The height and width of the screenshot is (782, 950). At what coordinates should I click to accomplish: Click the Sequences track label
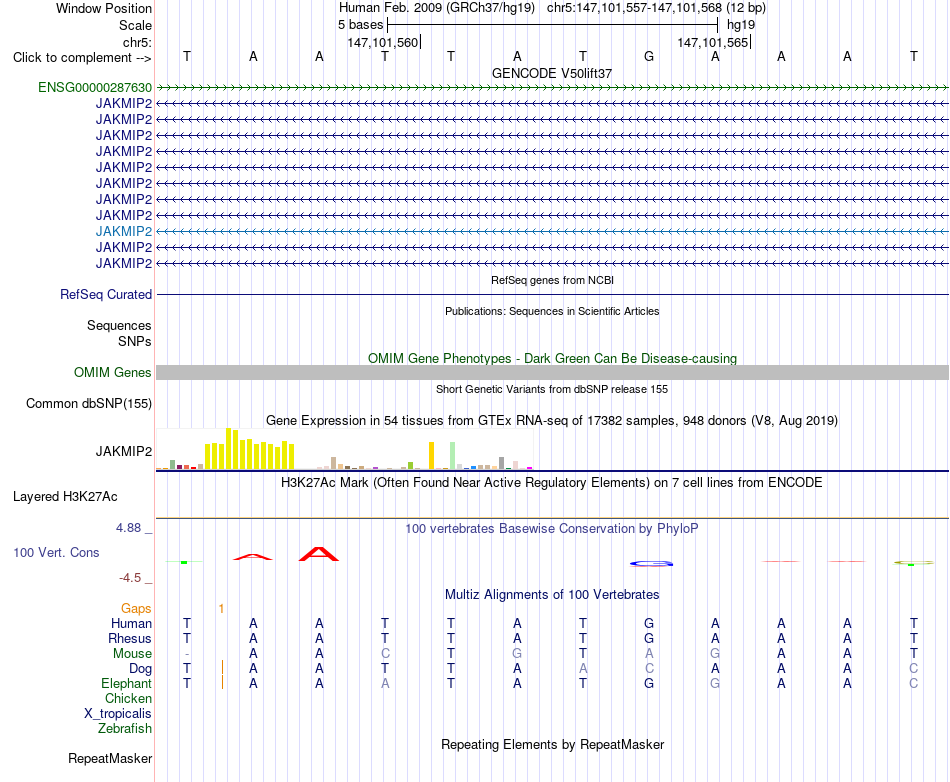[119, 325]
